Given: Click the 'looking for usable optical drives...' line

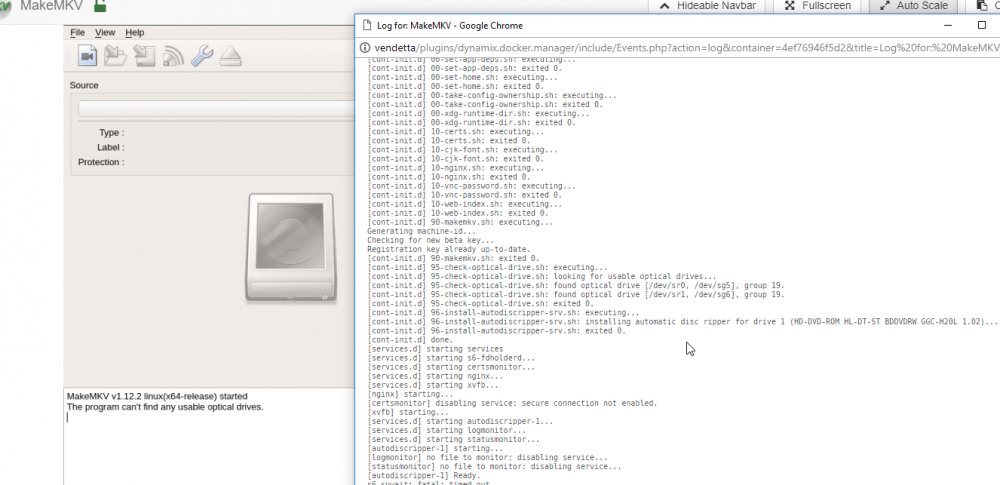Looking at the screenshot, I should coord(541,276).
